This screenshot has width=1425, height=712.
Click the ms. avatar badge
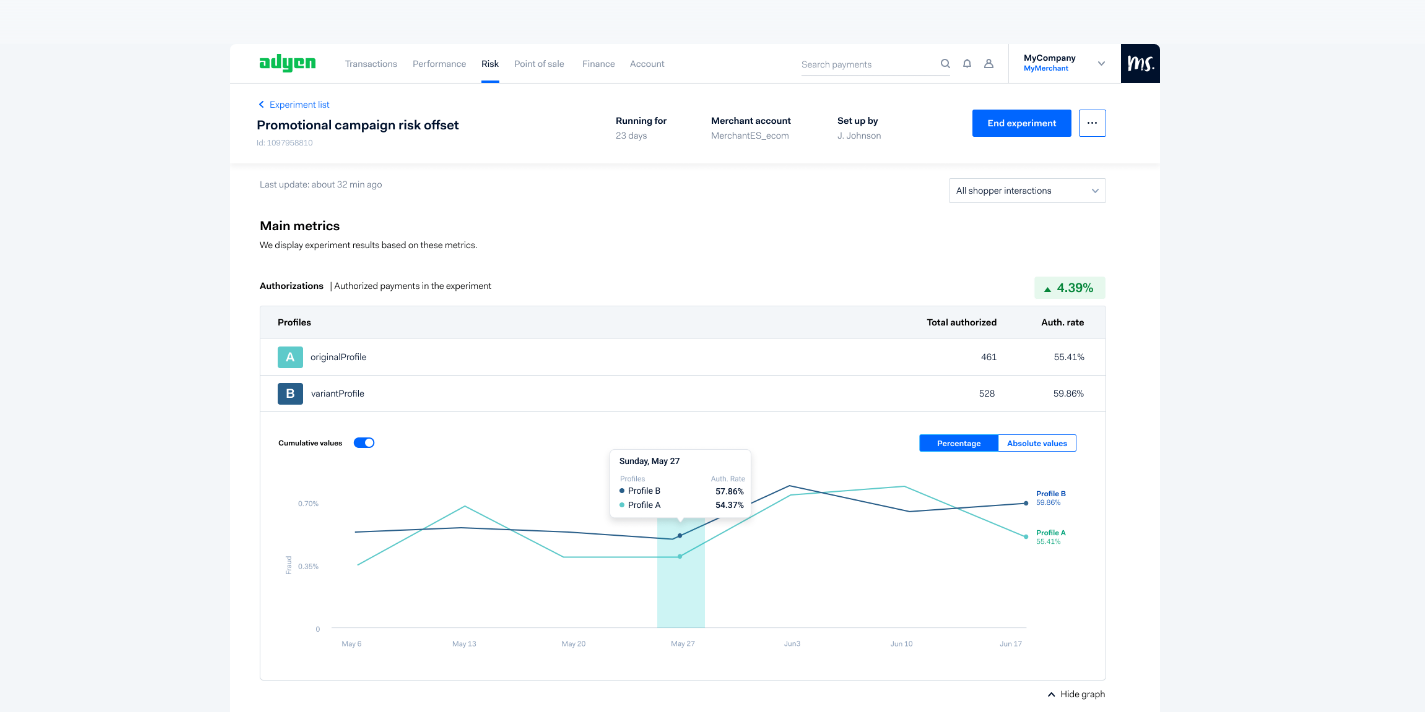(1140, 63)
